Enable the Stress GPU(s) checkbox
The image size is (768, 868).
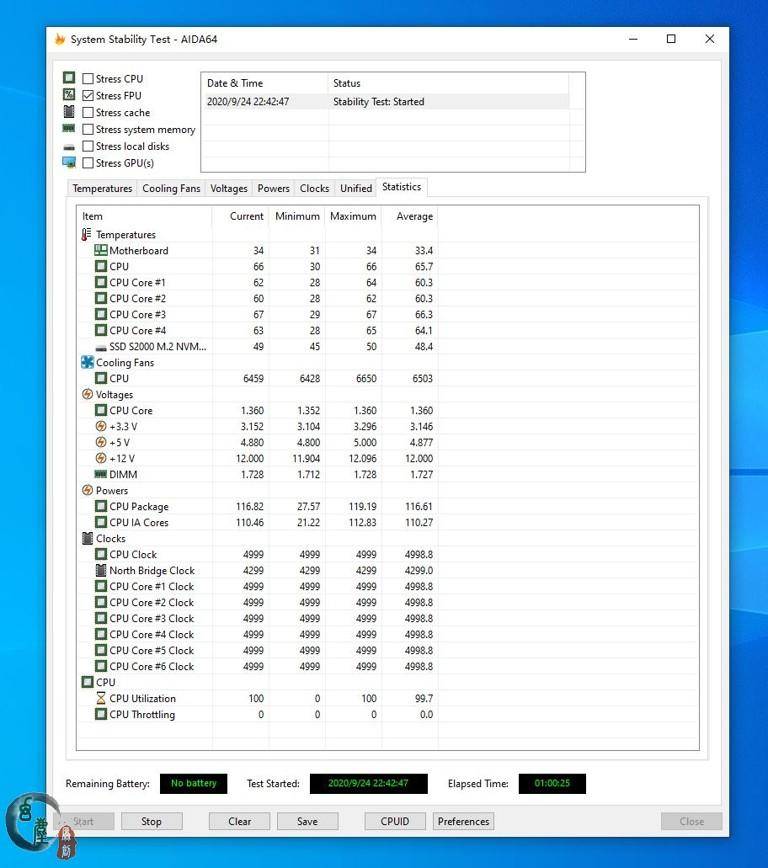(87, 163)
